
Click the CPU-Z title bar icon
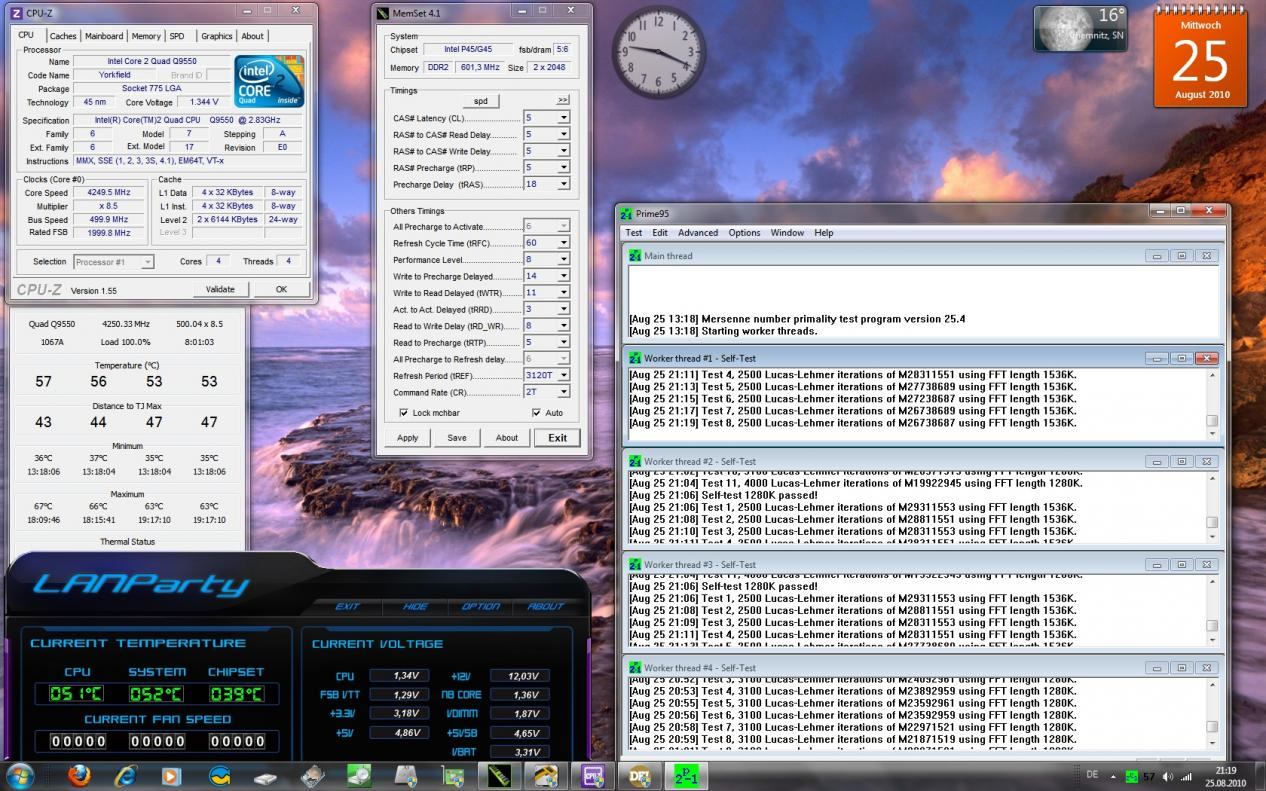coord(16,12)
